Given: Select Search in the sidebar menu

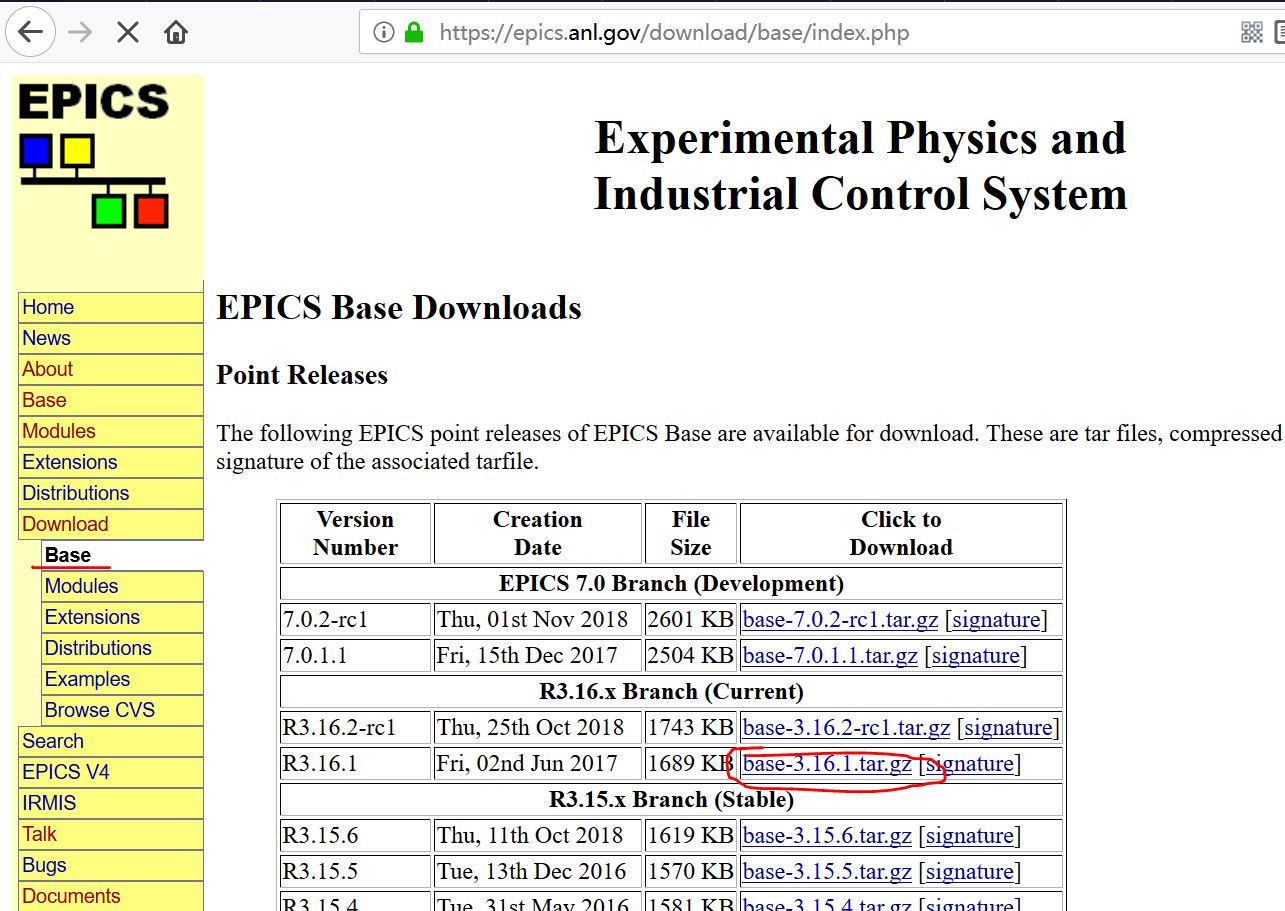Looking at the screenshot, I should pyautogui.click(x=52, y=741).
